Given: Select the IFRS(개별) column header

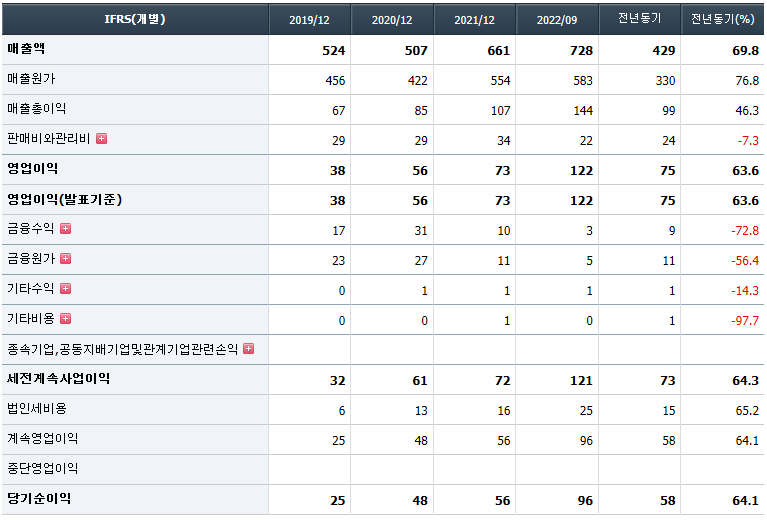Looking at the screenshot, I should [135, 19].
